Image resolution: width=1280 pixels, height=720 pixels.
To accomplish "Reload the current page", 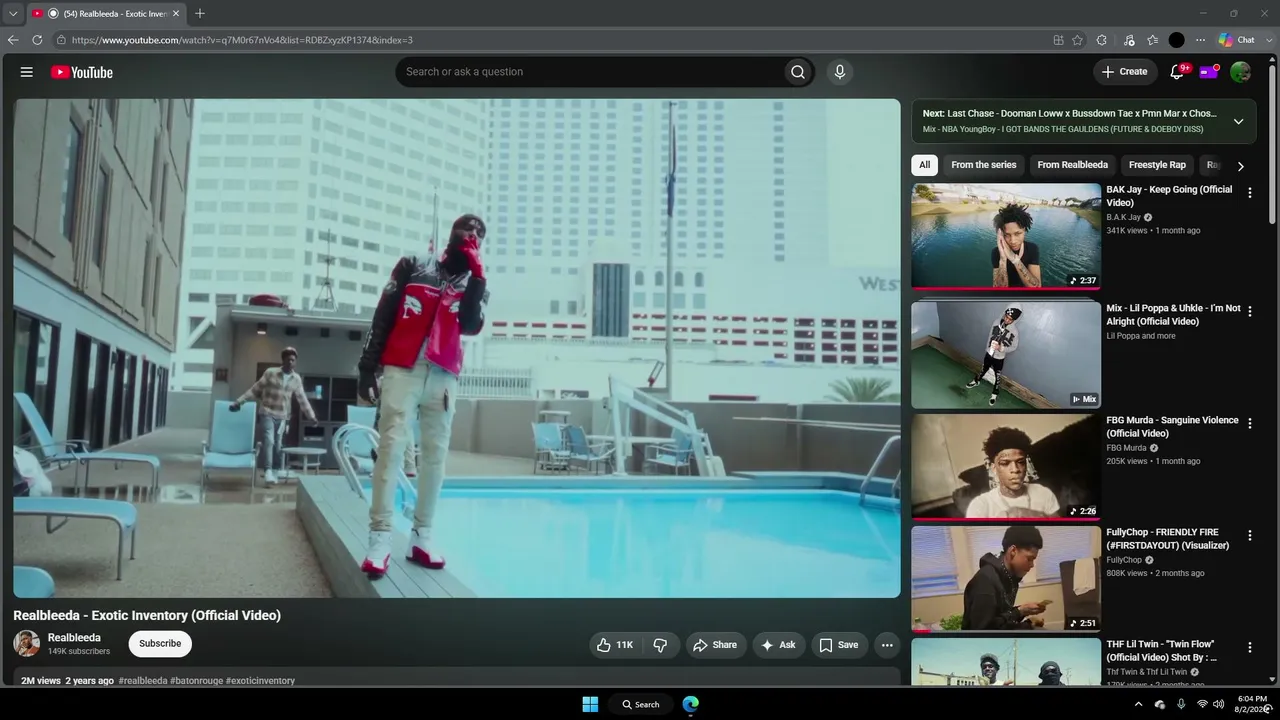I will [37, 40].
